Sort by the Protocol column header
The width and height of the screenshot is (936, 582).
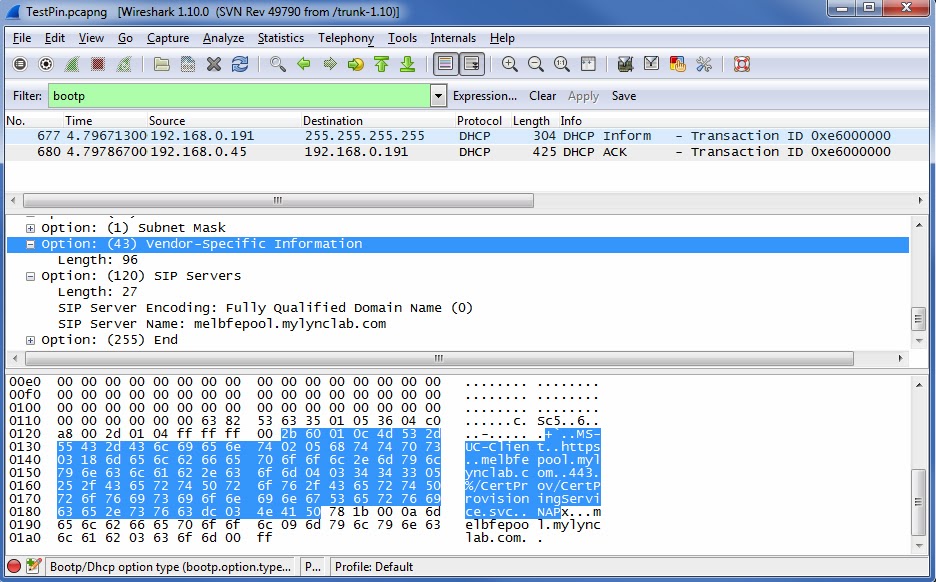pos(482,121)
